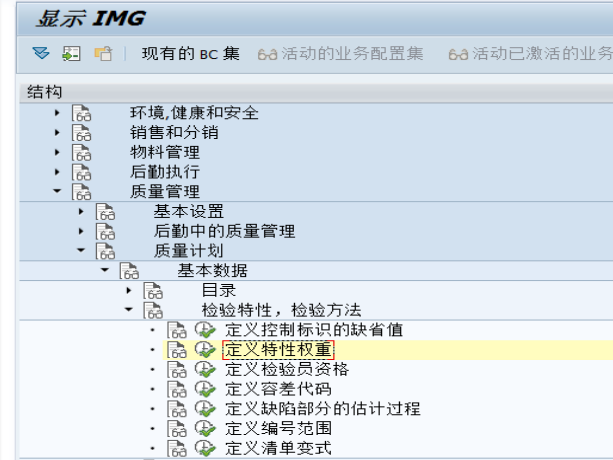613x460 pixels.
Task: Open documentation icon for 定义清单变式
Action: click(177, 448)
